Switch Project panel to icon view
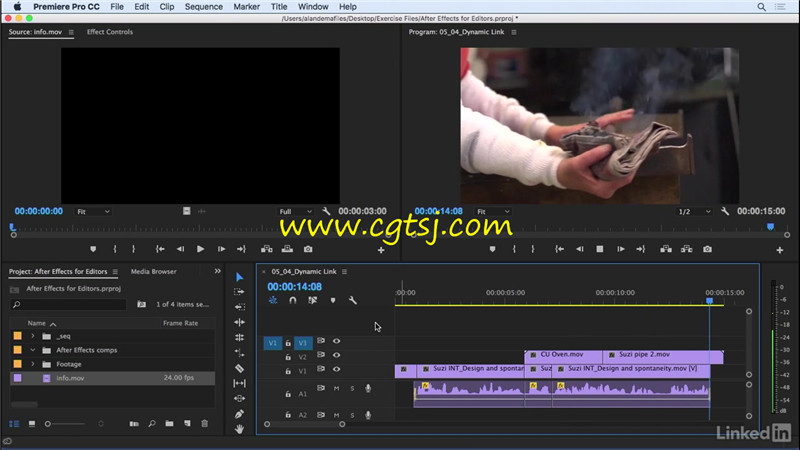The height and width of the screenshot is (450, 800). [x=32, y=424]
